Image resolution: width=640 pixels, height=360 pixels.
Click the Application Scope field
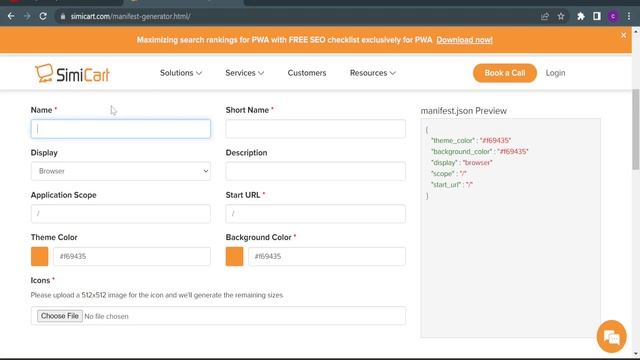pos(120,213)
